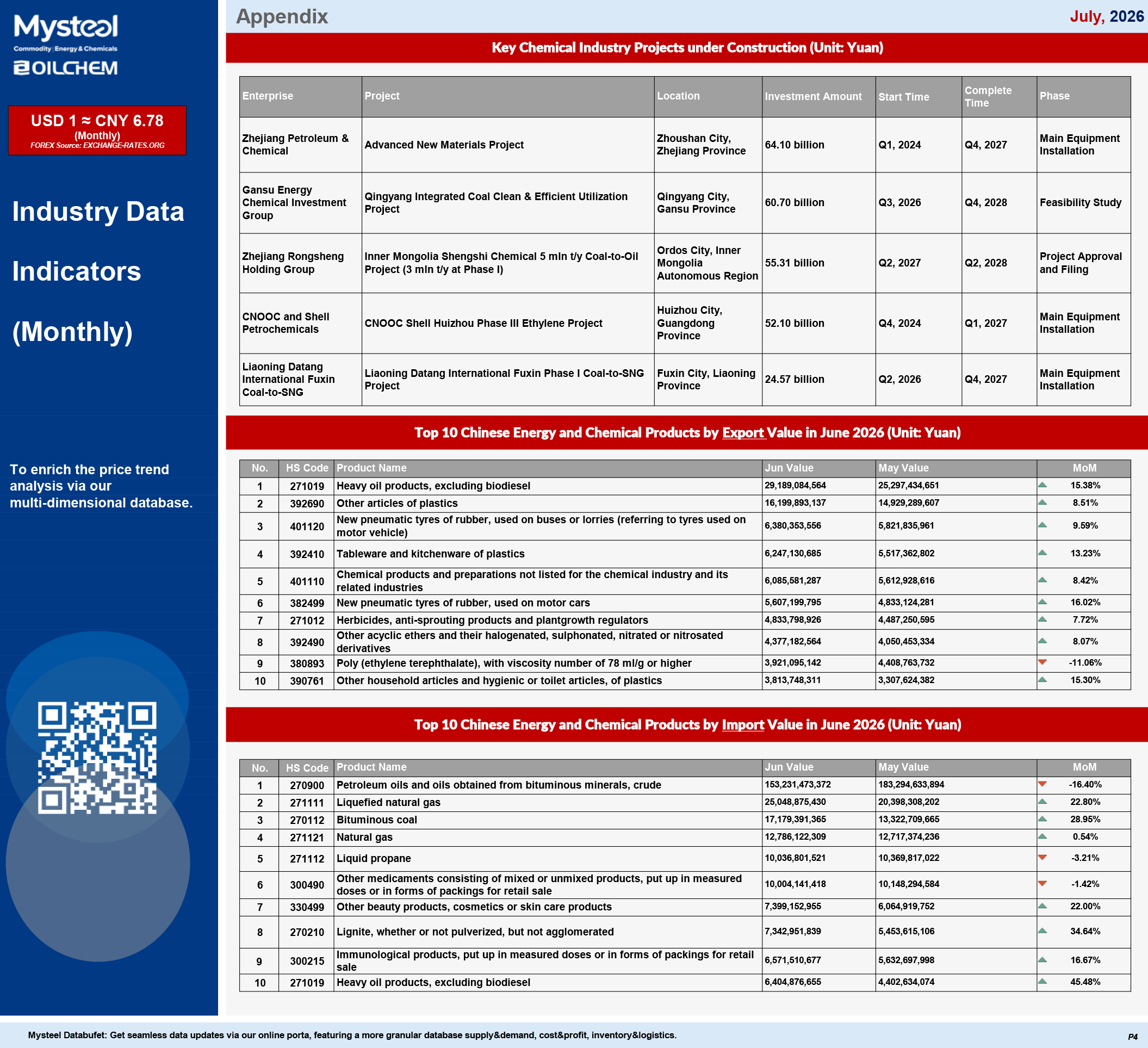This screenshot has width=1148, height=1048.
Task: Click the Mysteel Databufet footer text
Action: pyautogui.click(x=352, y=1035)
